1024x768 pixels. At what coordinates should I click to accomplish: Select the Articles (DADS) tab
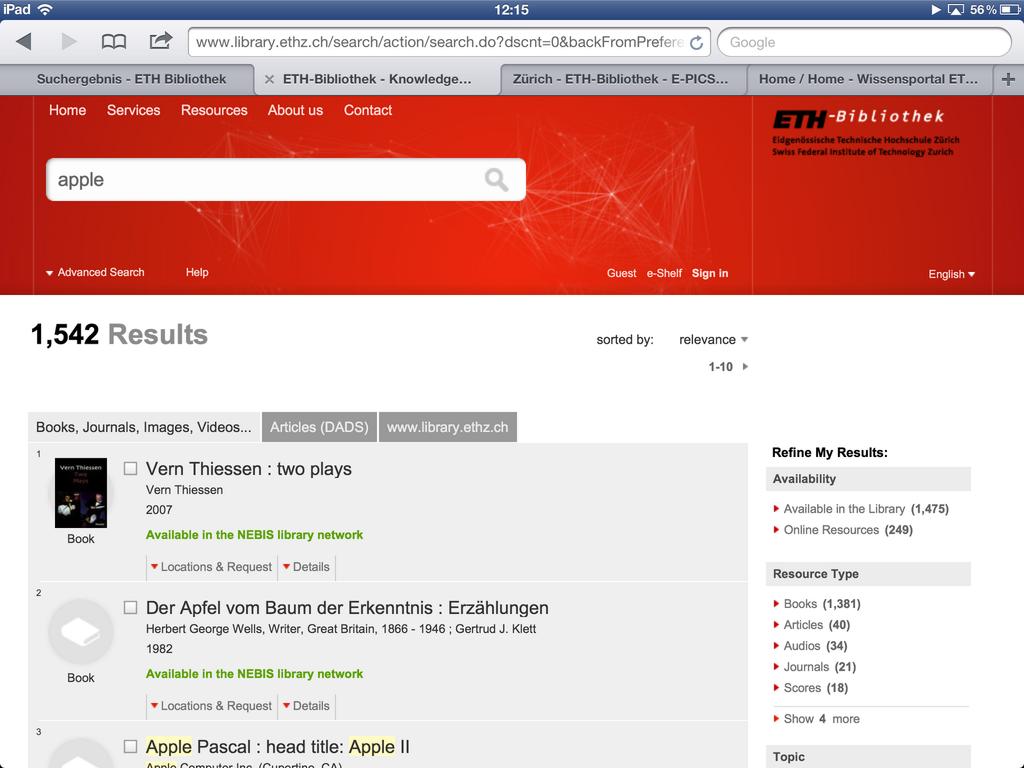[x=319, y=427]
